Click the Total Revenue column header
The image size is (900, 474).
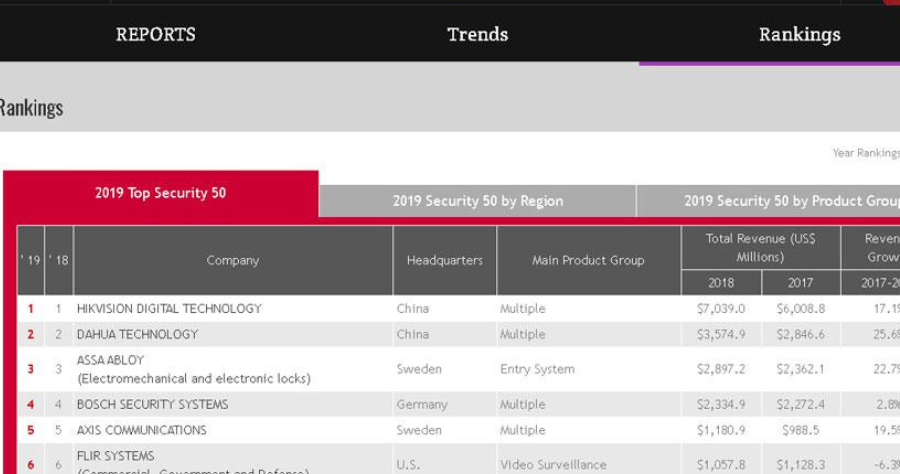click(x=760, y=247)
